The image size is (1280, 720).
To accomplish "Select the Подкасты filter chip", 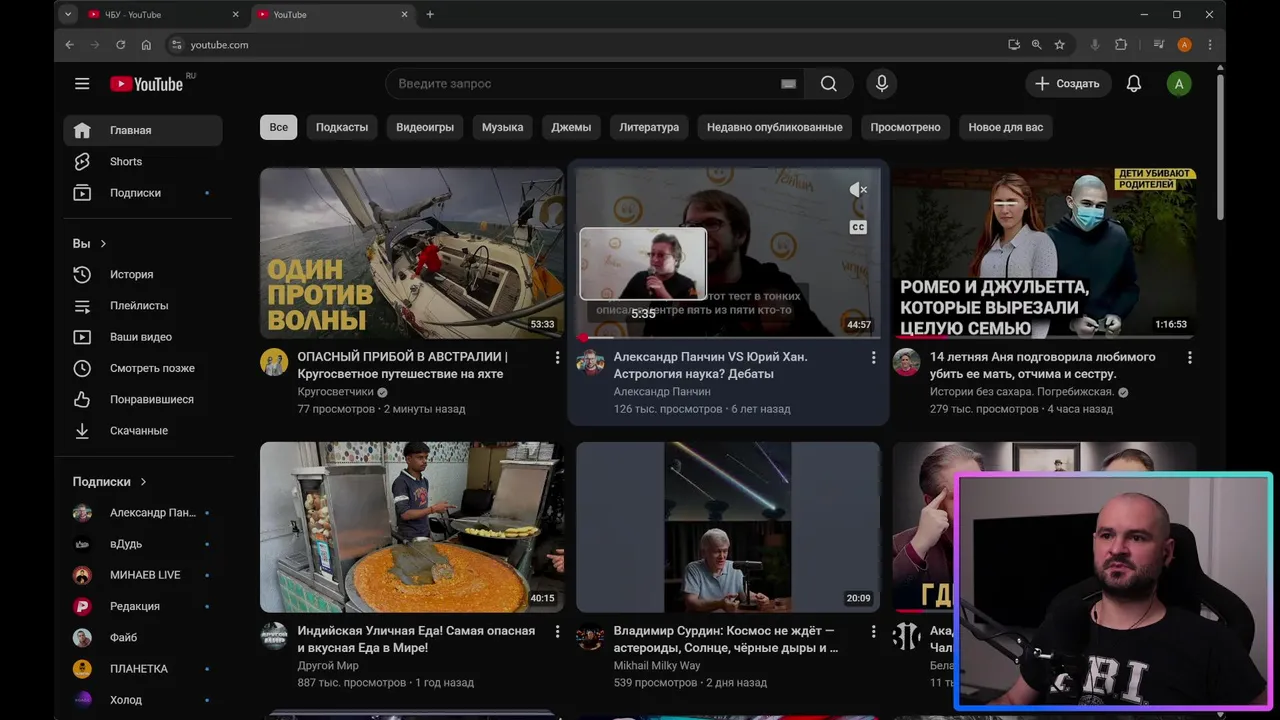I will point(342,127).
